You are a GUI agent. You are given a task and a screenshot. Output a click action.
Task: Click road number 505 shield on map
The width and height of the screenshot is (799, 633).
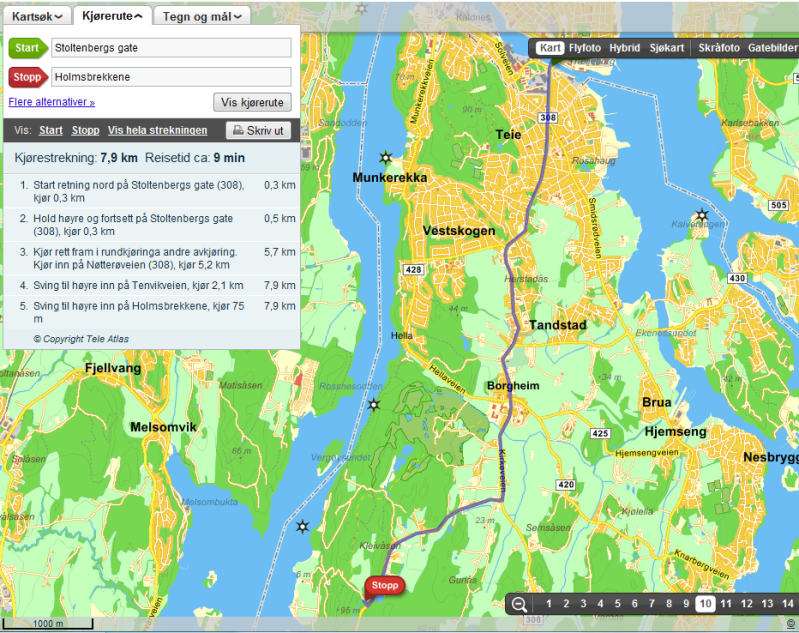pyautogui.click(x=780, y=205)
